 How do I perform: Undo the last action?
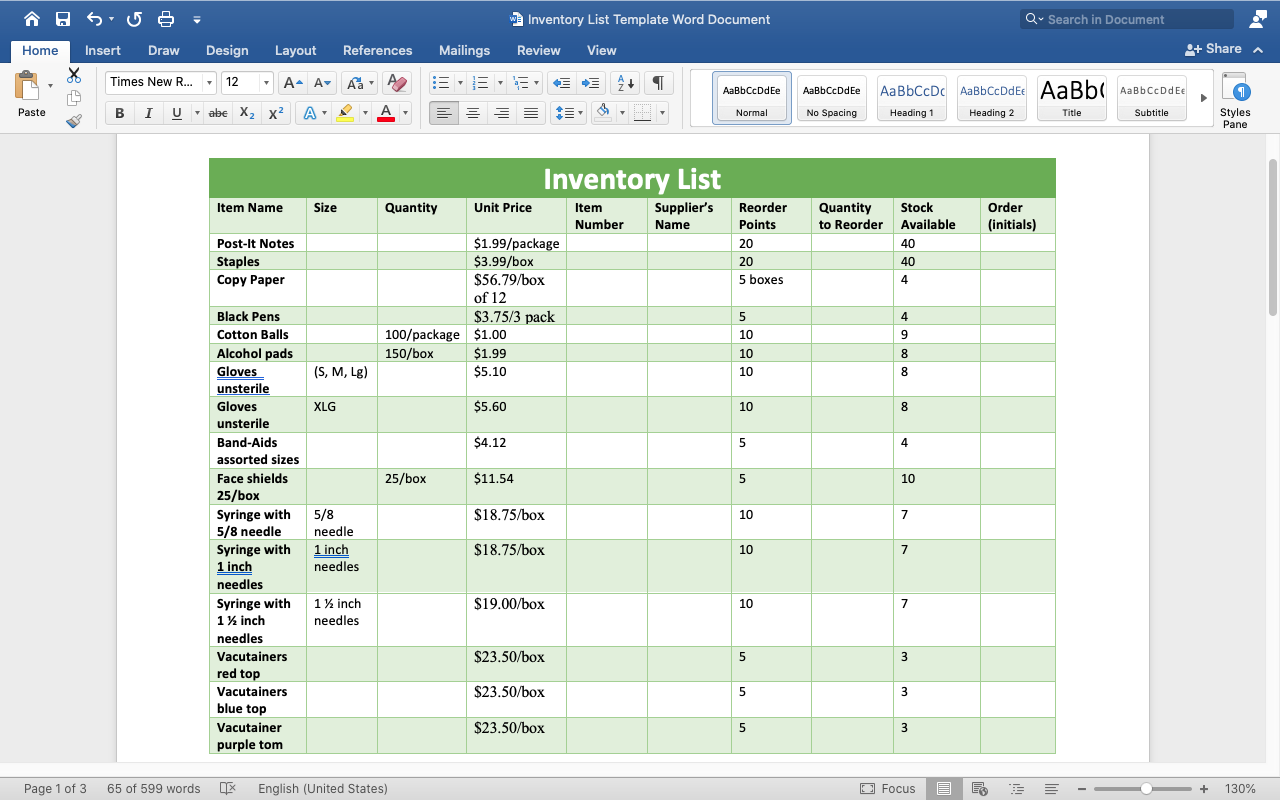[x=94, y=19]
